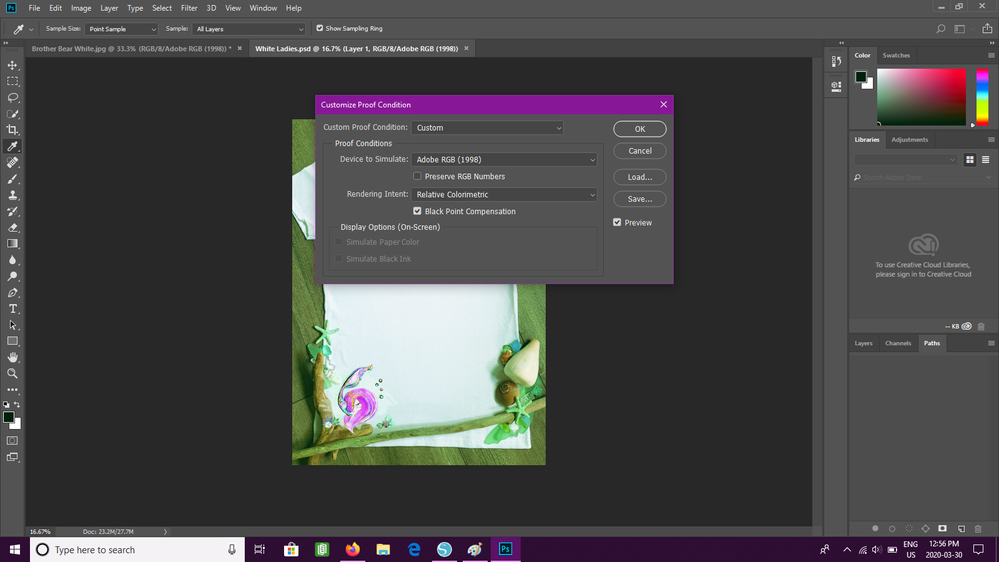Open Libraries panel flyout menu
The height and width of the screenshot is (562, 999).
(991, 140)
